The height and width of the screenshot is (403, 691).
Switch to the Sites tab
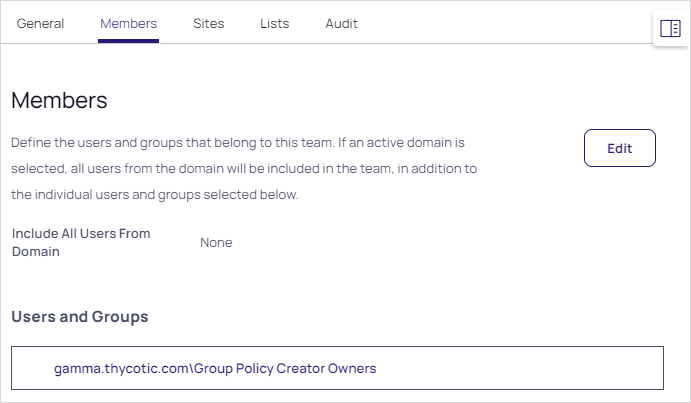point(209,23)
